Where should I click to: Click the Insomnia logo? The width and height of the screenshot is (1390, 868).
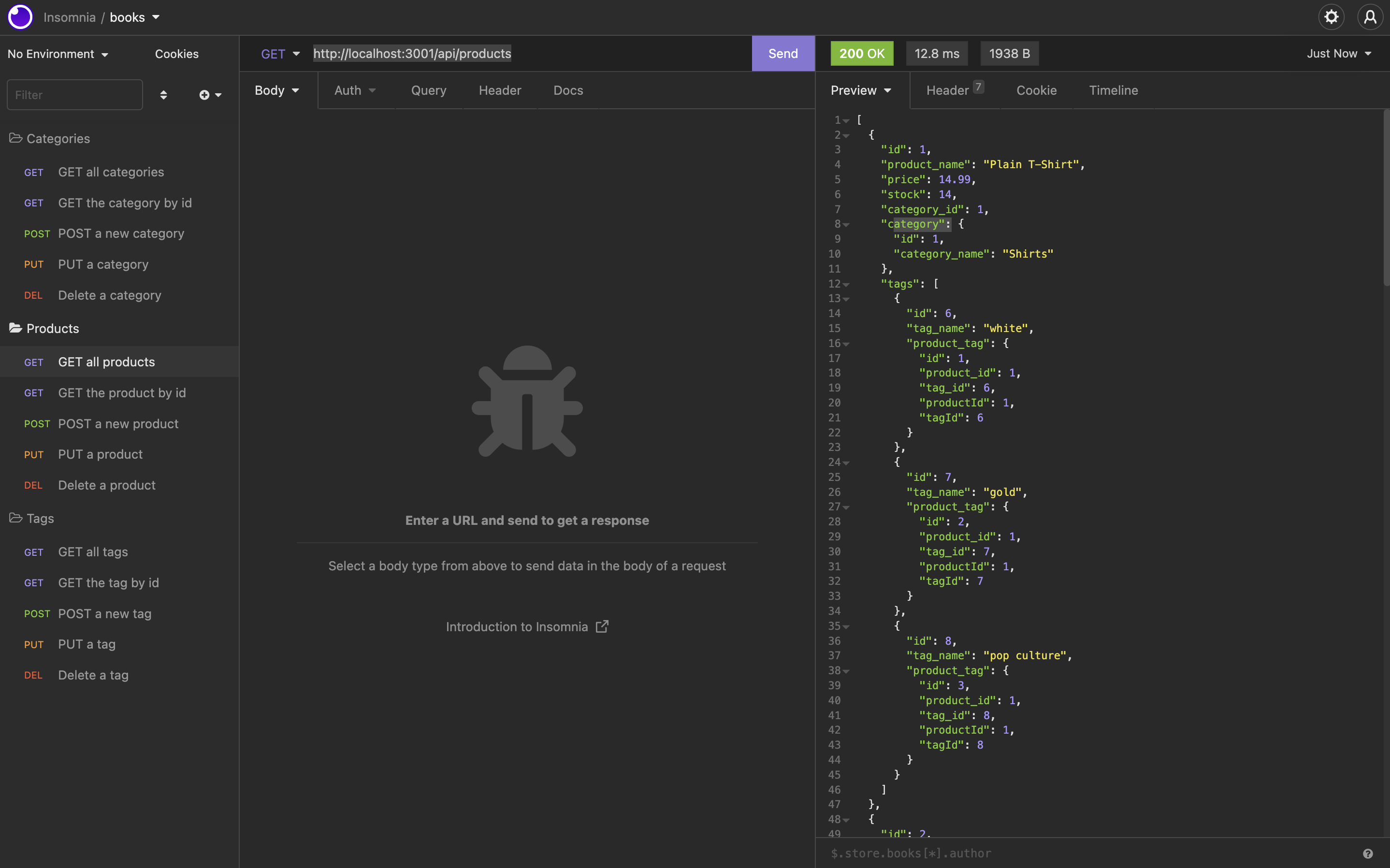click(x=20, y=16)
